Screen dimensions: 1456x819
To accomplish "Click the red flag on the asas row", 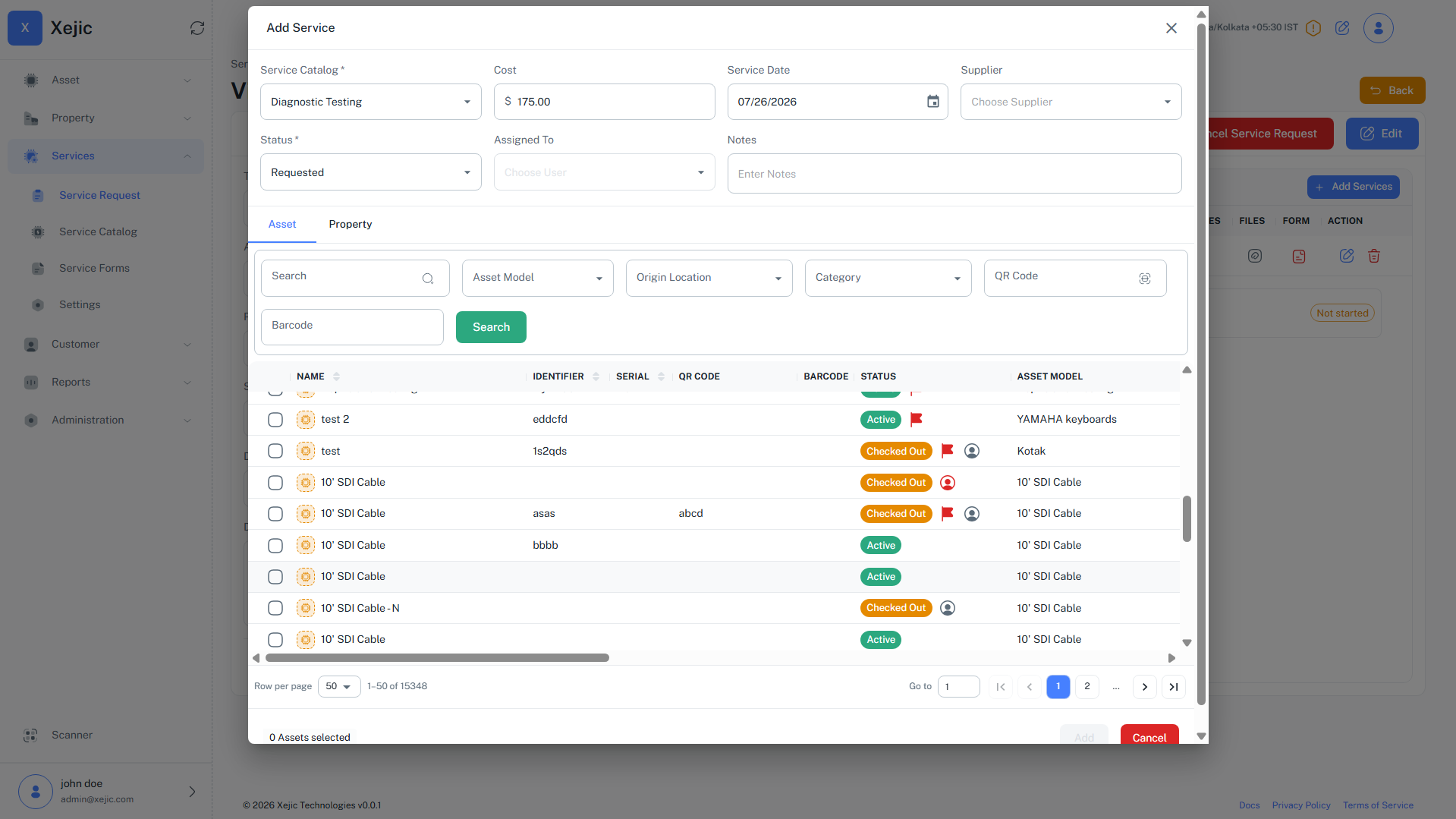I will pyautogui.click(x=948, y=514).
